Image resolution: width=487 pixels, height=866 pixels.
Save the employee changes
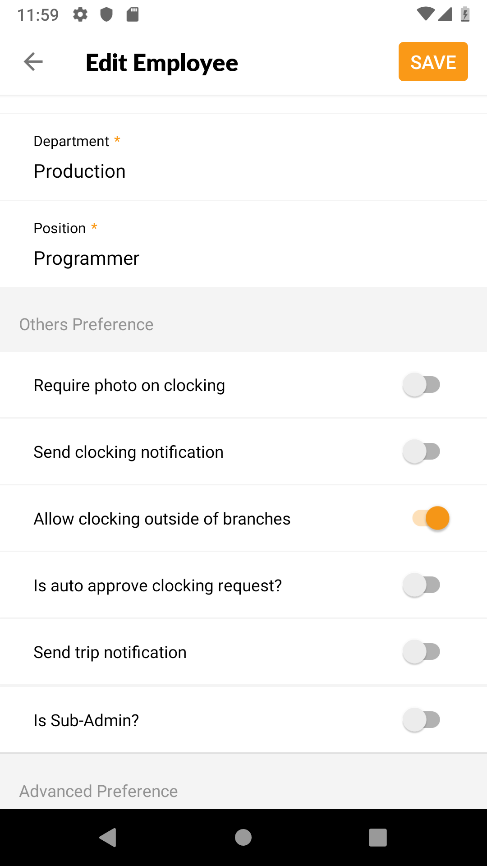433,62
